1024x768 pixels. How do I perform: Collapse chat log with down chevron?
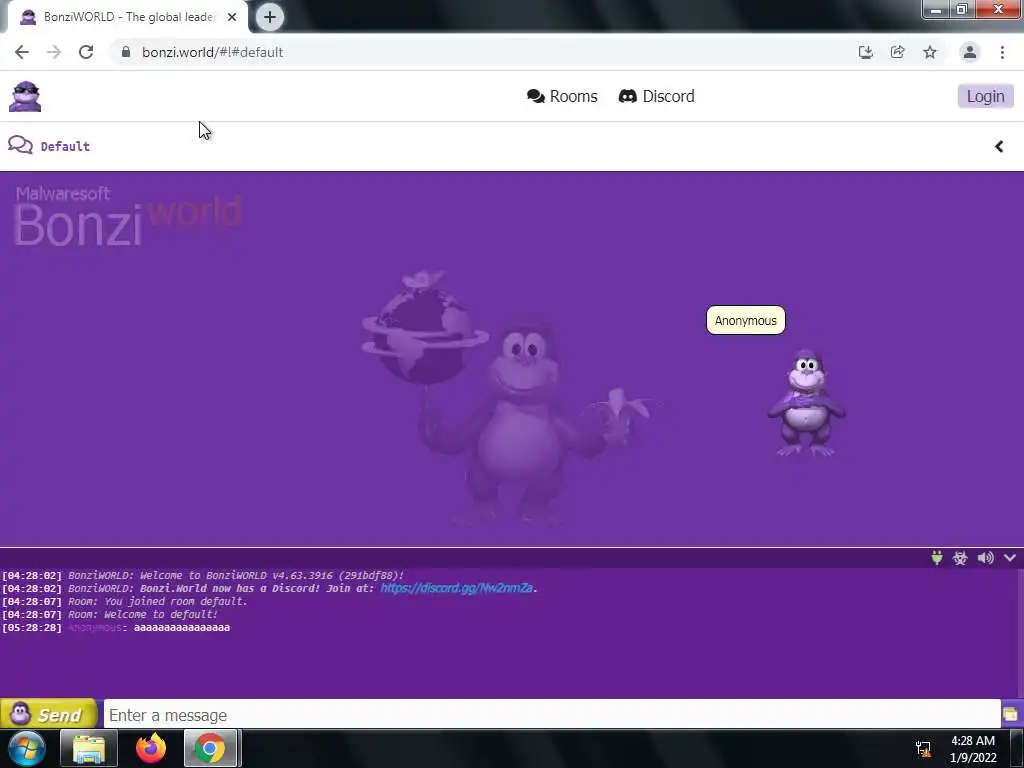tap(1010, 558)
